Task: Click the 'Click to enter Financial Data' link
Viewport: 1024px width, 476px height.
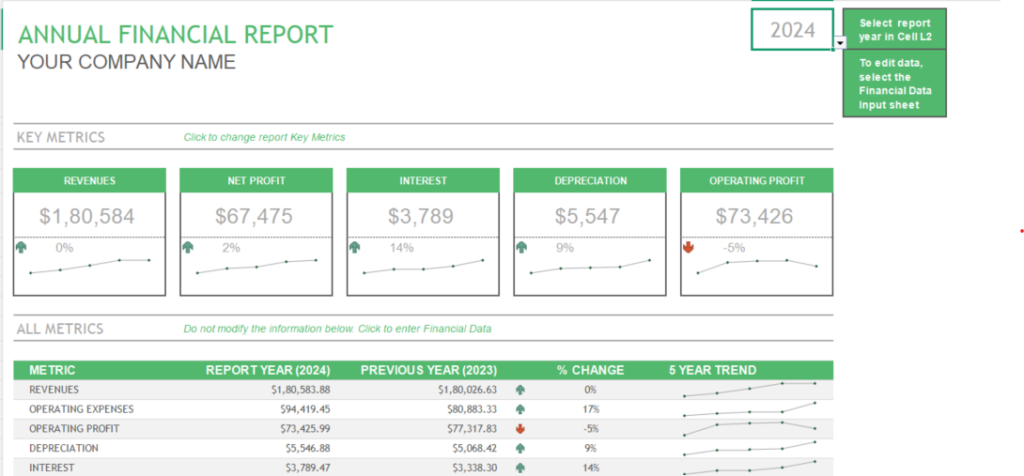Action: [424, 328]
